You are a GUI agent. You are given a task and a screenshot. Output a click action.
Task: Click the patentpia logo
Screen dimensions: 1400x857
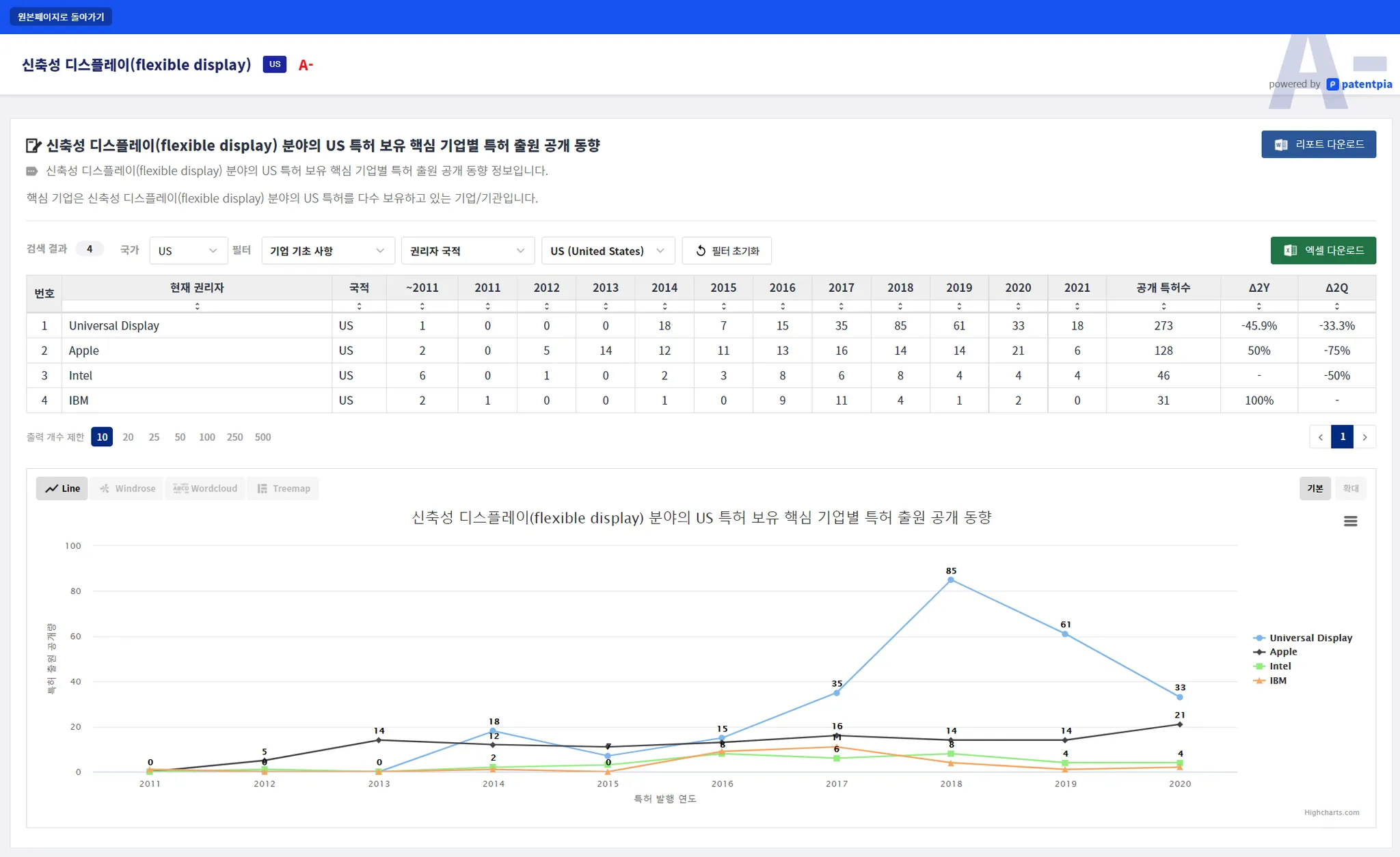(x=1359, y=84)
